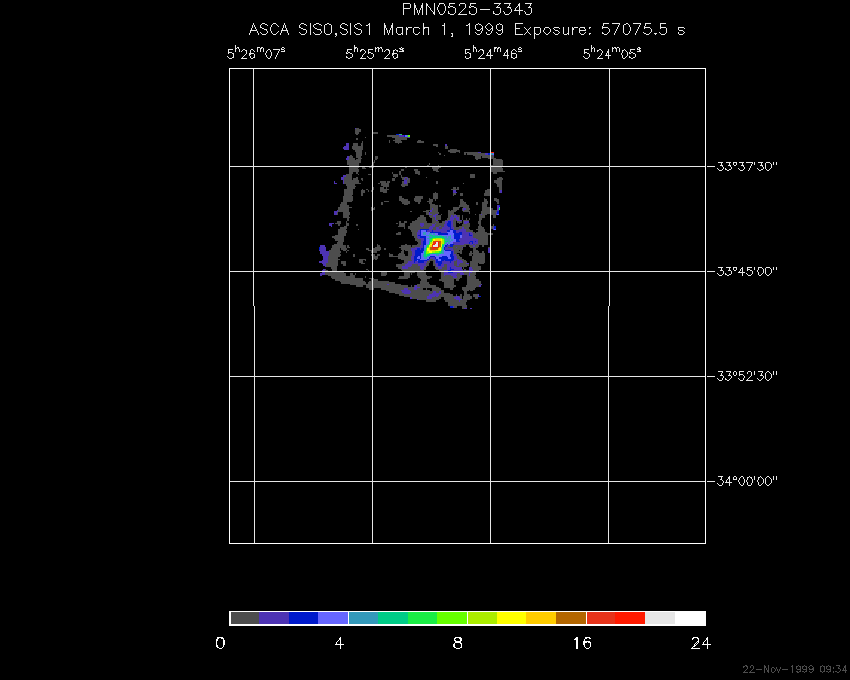Screen dimensions: 850x680
Task: Click the colorbar label 16
Action: tap(582, 644)
